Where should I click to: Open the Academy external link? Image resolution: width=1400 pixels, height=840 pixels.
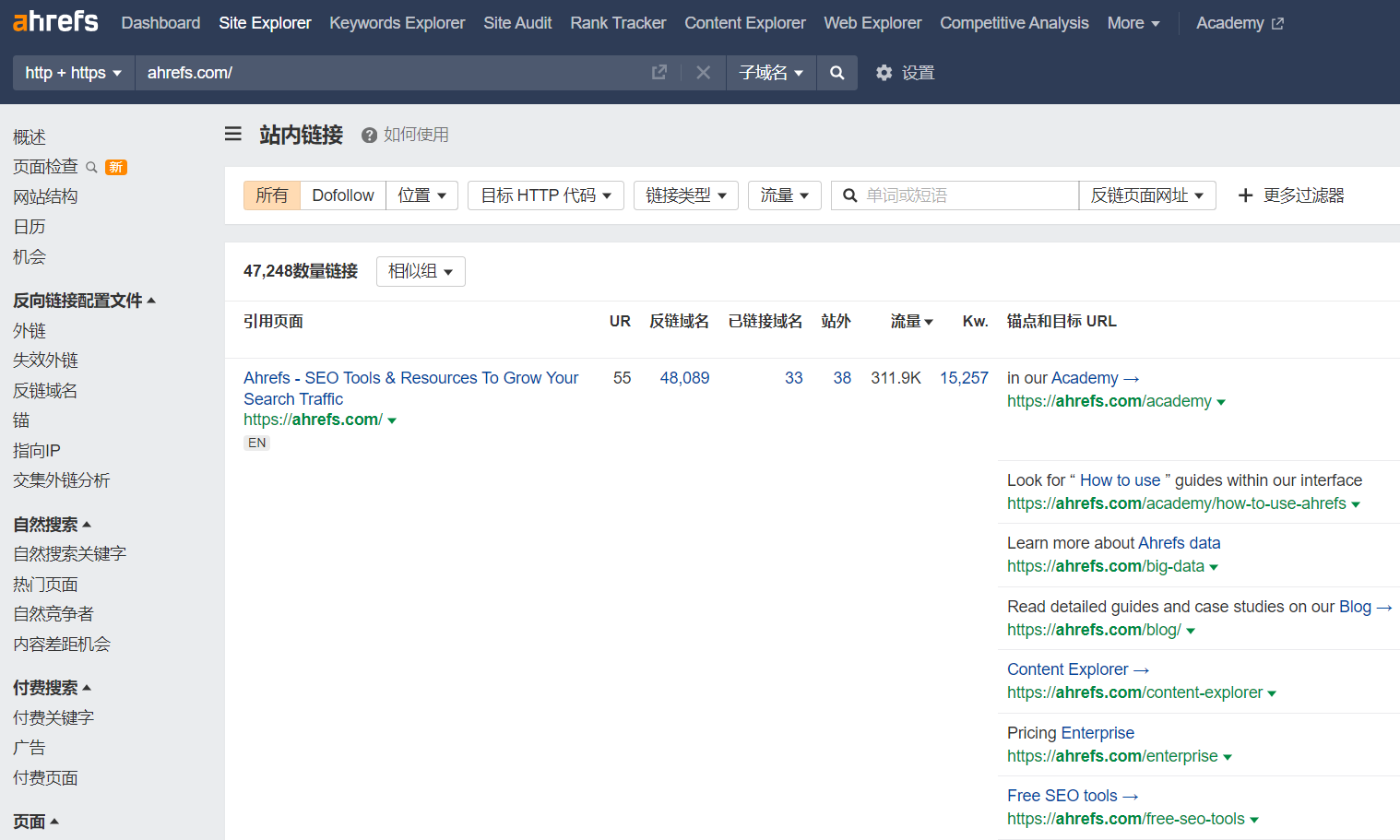point(1240,23)
